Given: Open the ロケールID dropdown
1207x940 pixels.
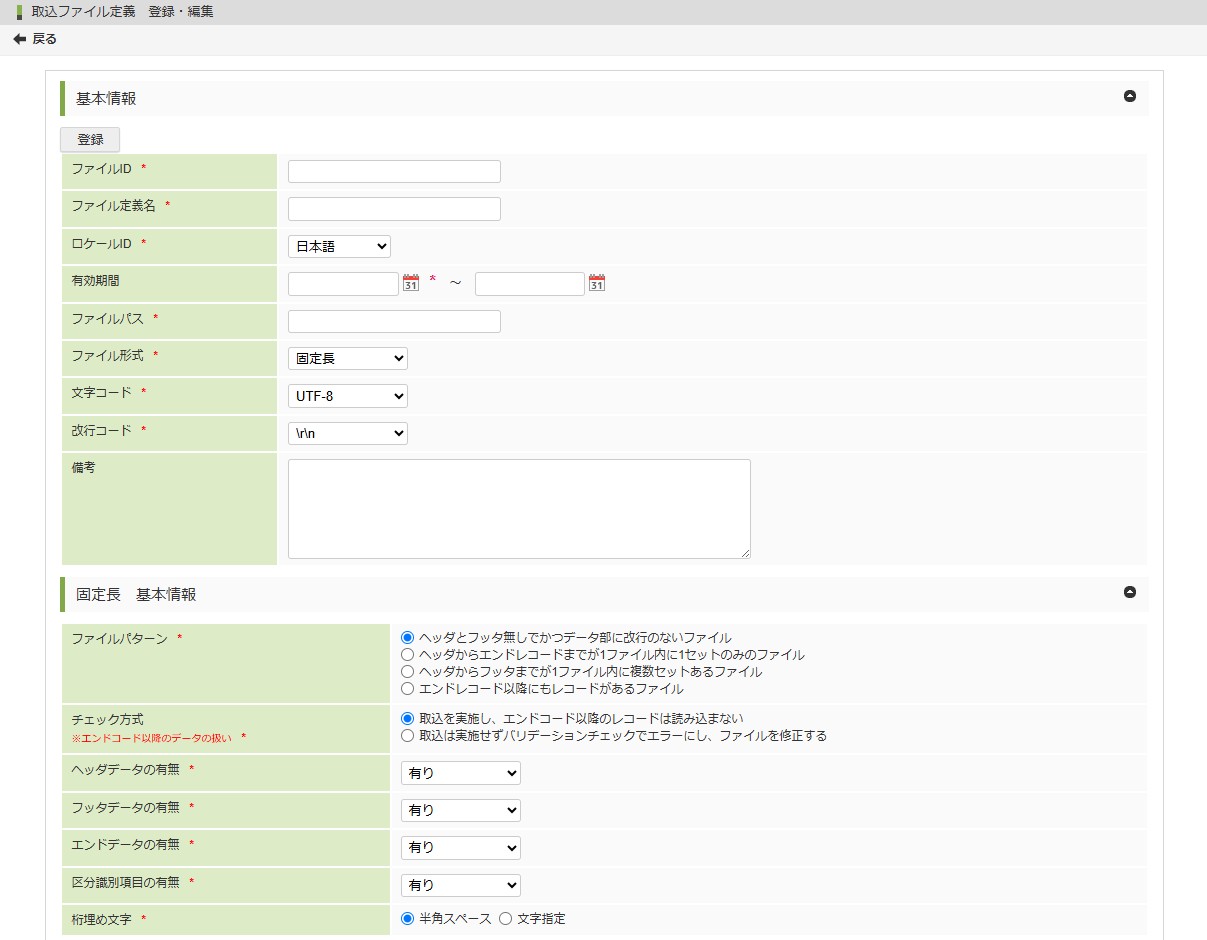Looking at the screenshot, I should tap(339, 247).
